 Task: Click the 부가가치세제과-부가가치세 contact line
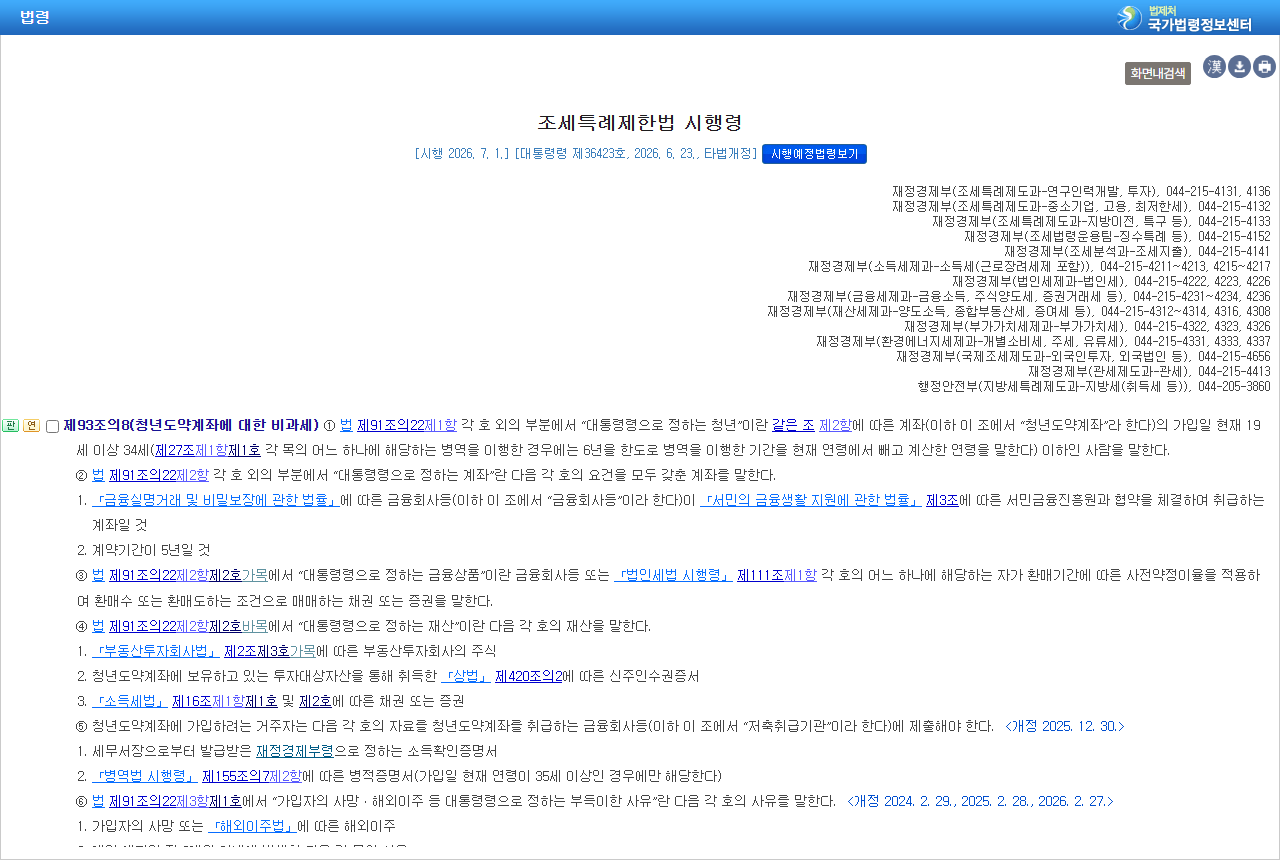coord(1087,326)
